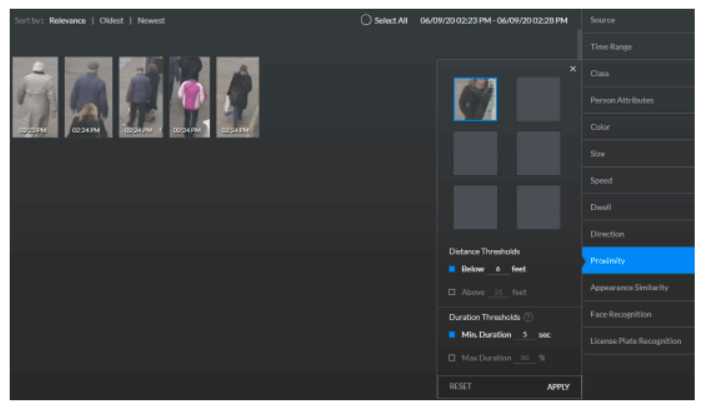Click the Below feet value input field
This screenshot has height=414, width=710.
coord(498,269)
